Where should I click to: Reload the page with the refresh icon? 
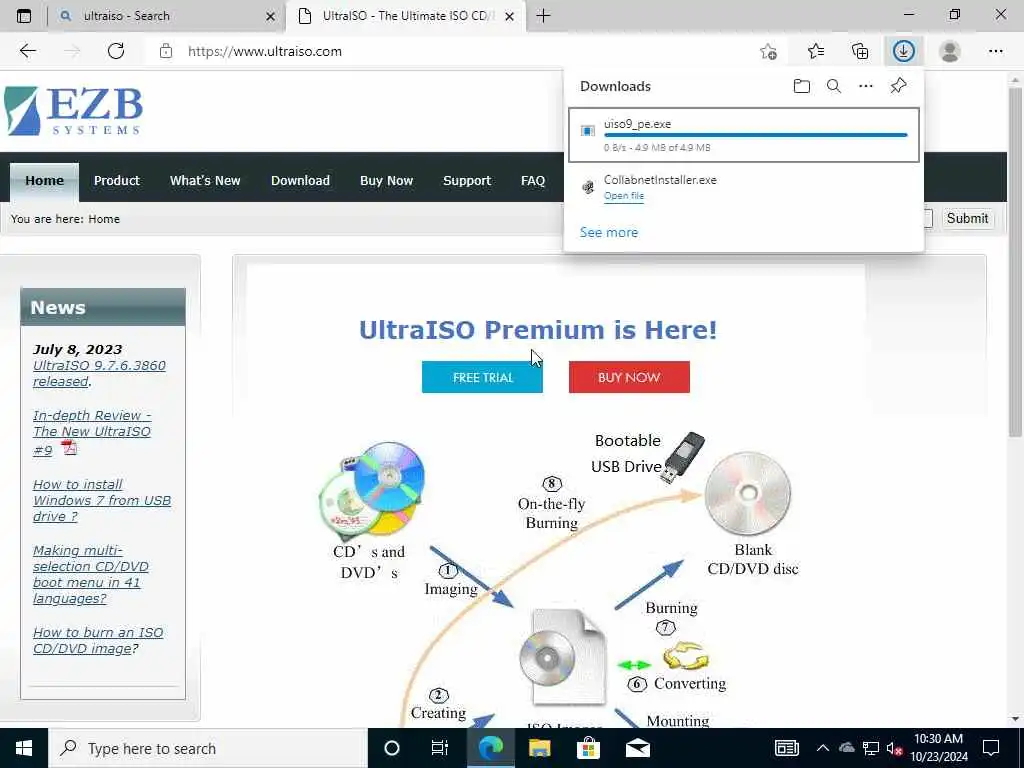point(116,51)
